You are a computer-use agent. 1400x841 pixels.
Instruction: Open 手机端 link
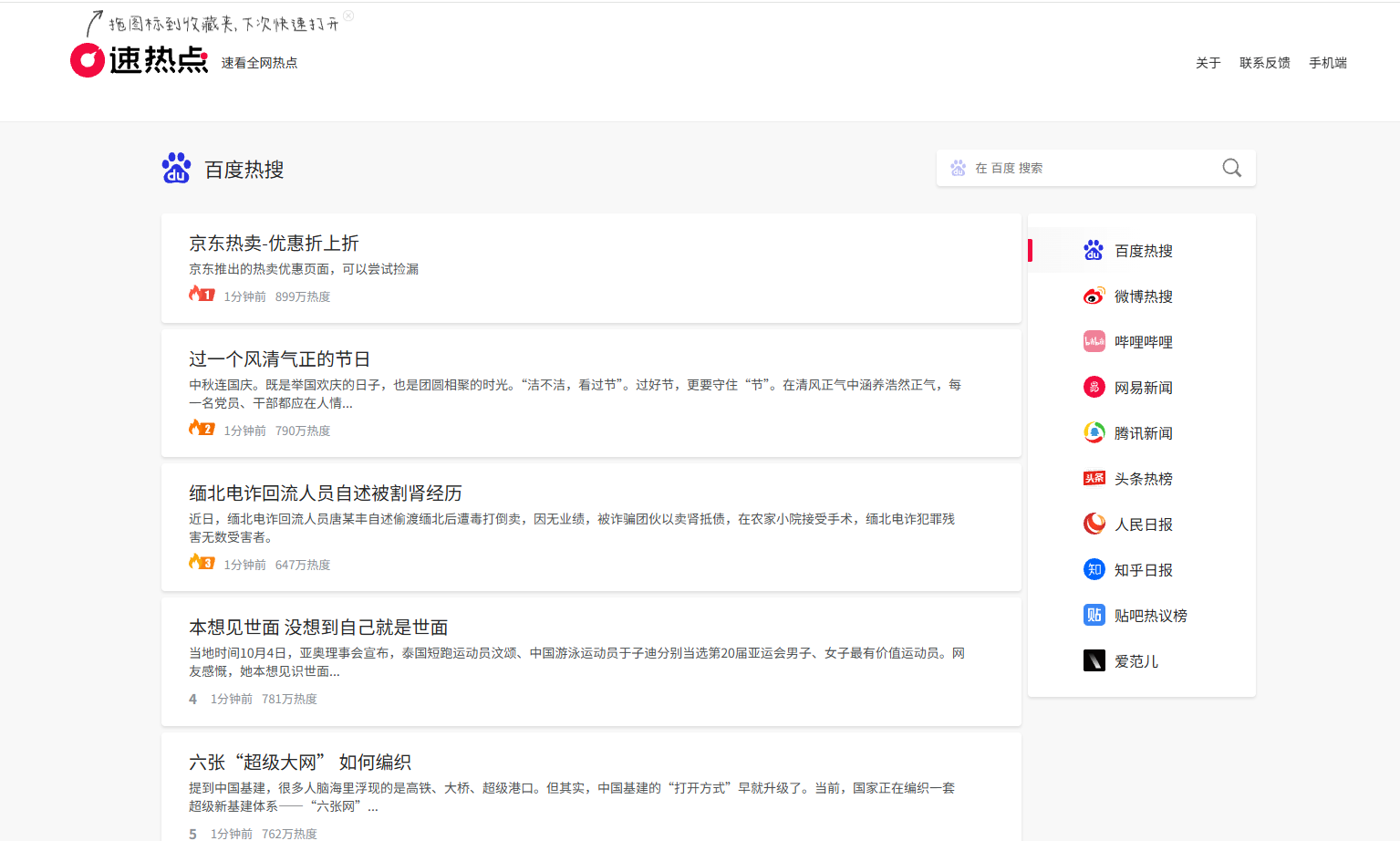(x=1328, y=63)
